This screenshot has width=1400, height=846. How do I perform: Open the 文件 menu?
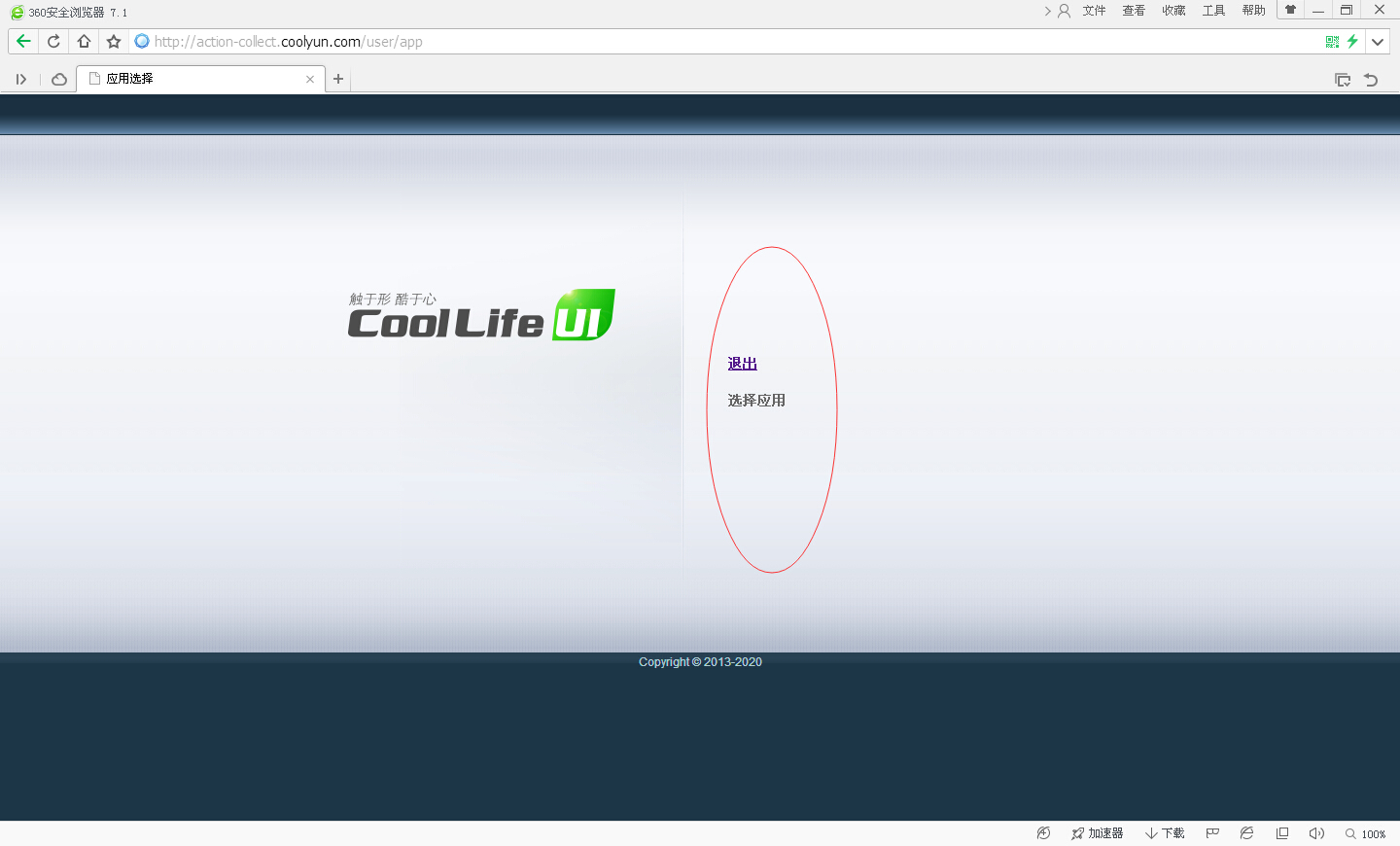pyautogui.click(x=1095, y=11)
